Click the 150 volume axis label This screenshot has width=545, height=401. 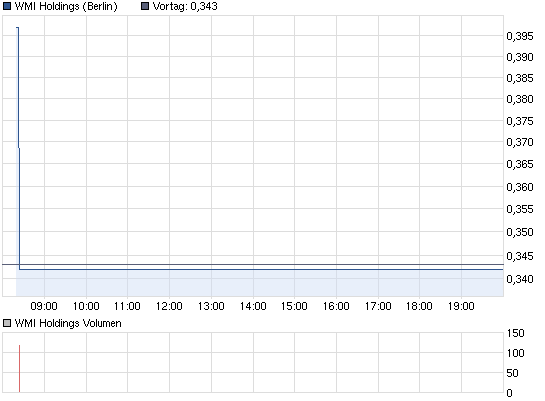pyautogui.click(x=515, y=333)
